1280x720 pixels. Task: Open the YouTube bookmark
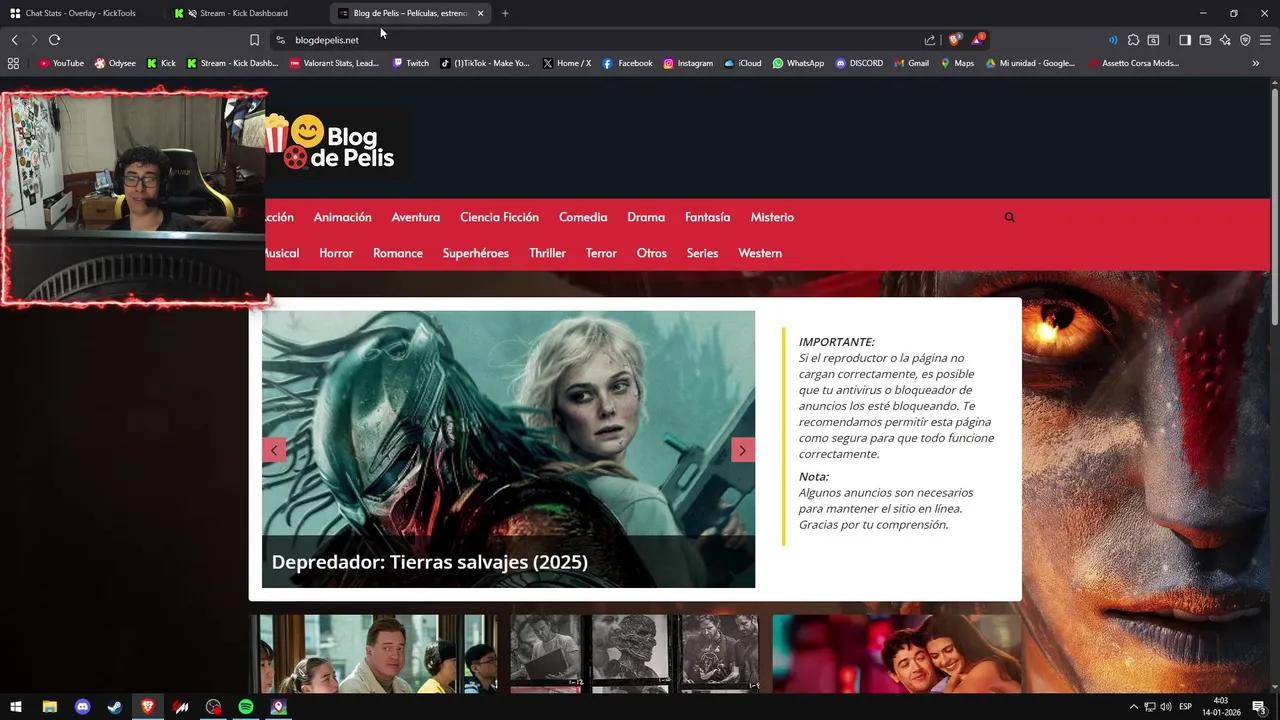[61, 63]
